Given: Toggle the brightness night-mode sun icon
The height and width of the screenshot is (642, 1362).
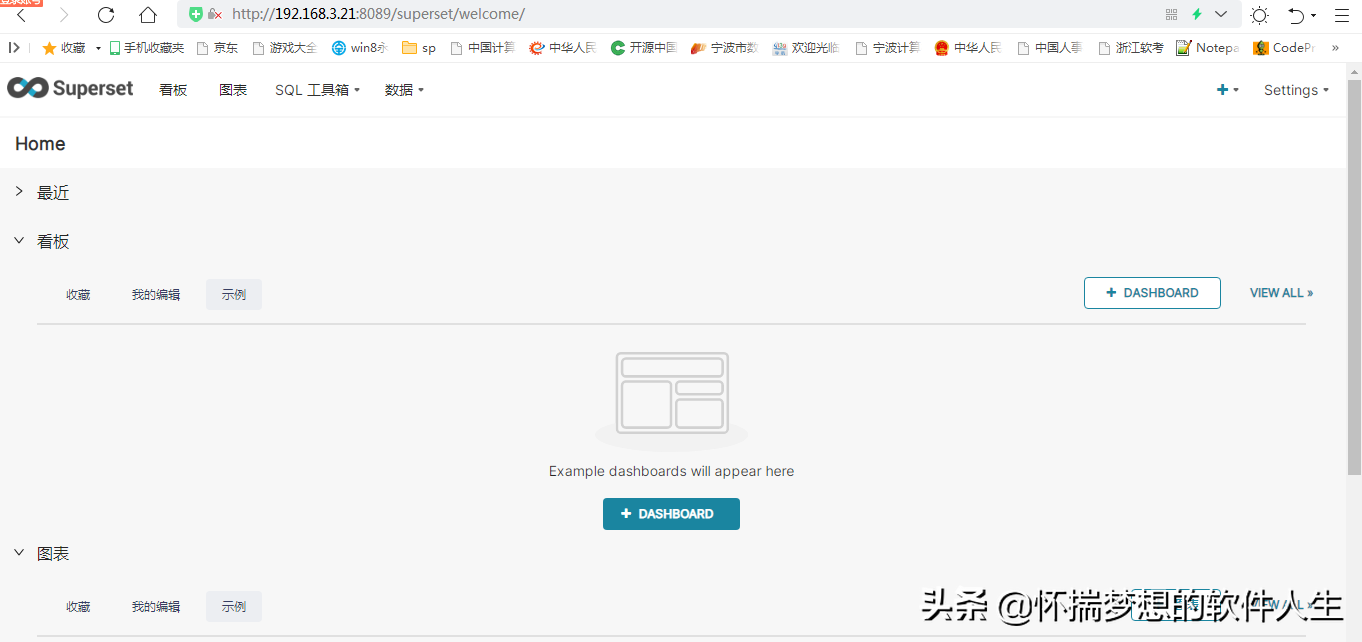Looking at the screenshot, I should pyautogui.click(x=1260, y=15).
